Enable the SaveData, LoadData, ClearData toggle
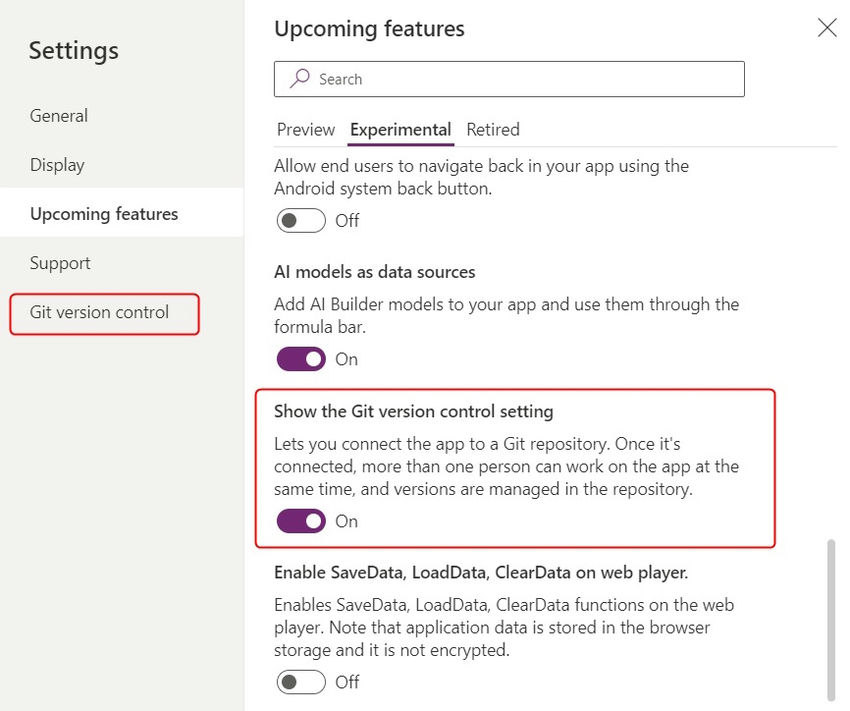This screenshot has width=850, height=711. [x=301, y=682]
